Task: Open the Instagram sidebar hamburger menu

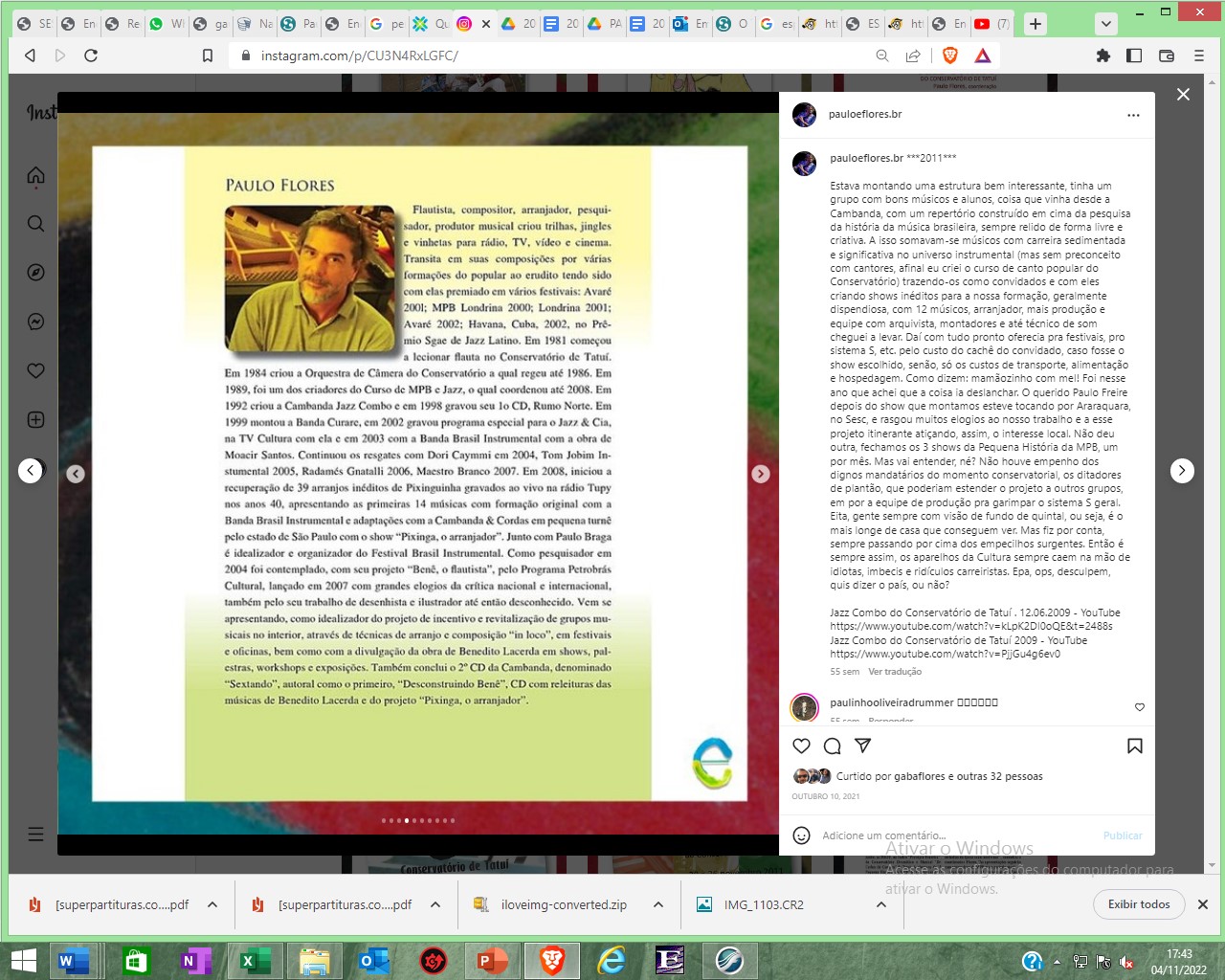Action: click(x=36, y=834)
